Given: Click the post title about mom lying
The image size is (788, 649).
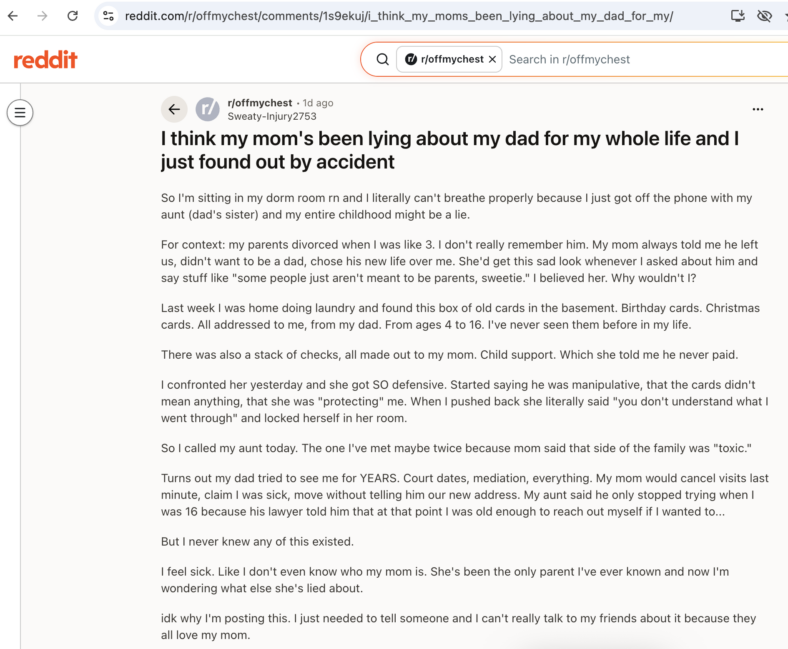Looking at the screenshot, I should tap(450, 150).
